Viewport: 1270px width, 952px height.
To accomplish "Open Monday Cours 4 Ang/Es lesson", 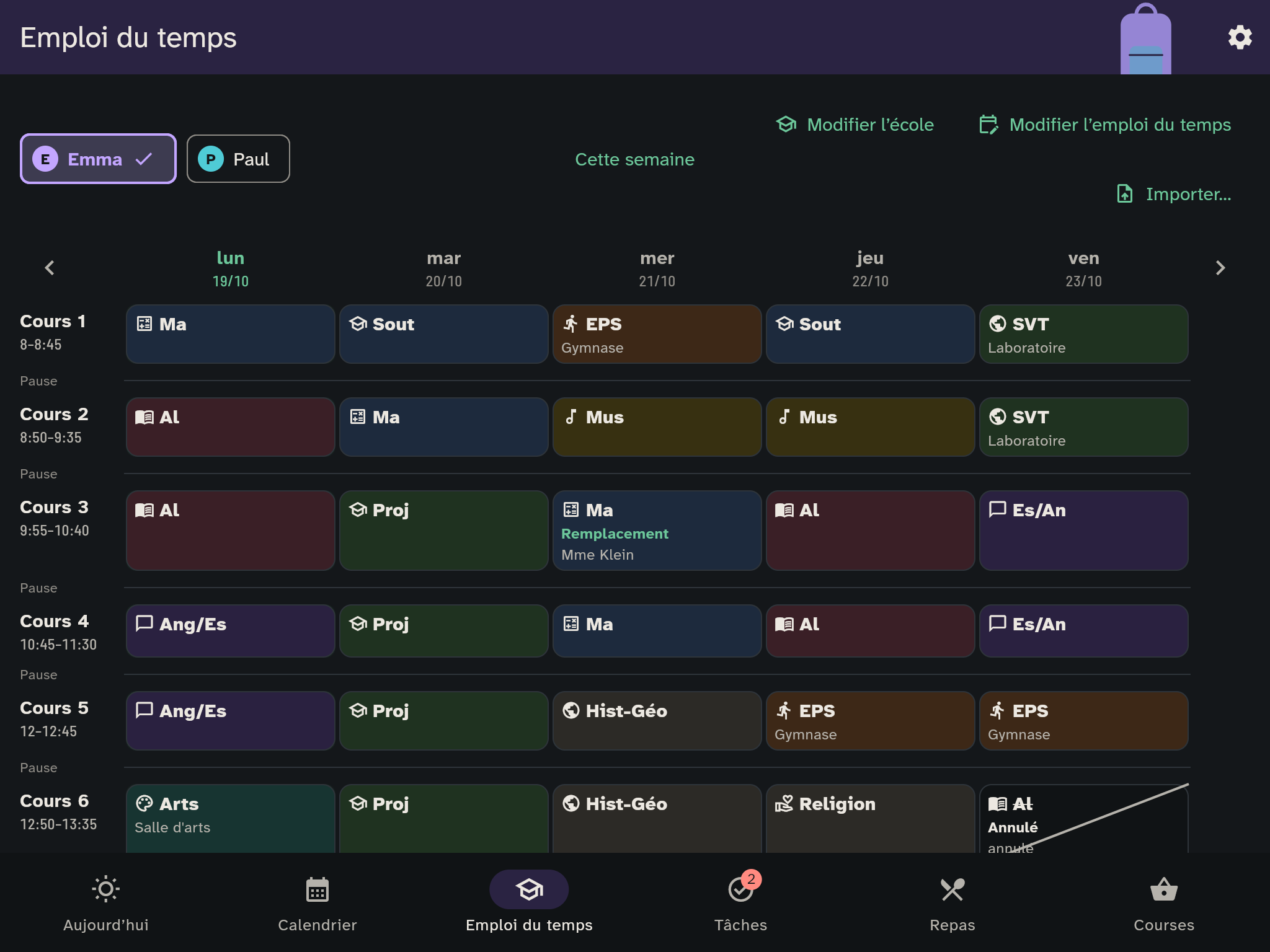I will point(231,631).
